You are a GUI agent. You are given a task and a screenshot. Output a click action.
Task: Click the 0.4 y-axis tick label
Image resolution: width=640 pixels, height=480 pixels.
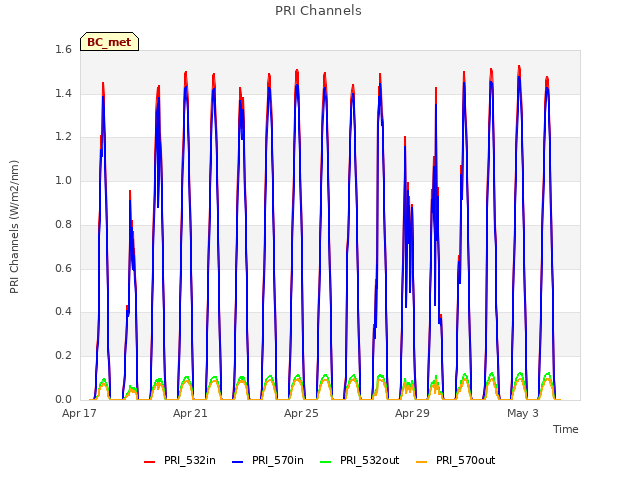pyautogui.click(x=63, y=311)
